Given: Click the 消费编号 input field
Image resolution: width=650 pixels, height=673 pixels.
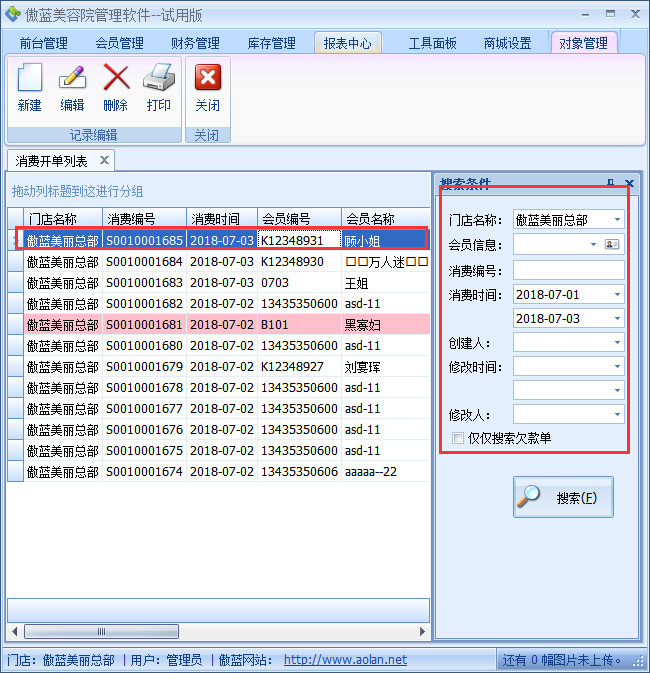Looking at the screenshot, I should click(x=568, y=270).
